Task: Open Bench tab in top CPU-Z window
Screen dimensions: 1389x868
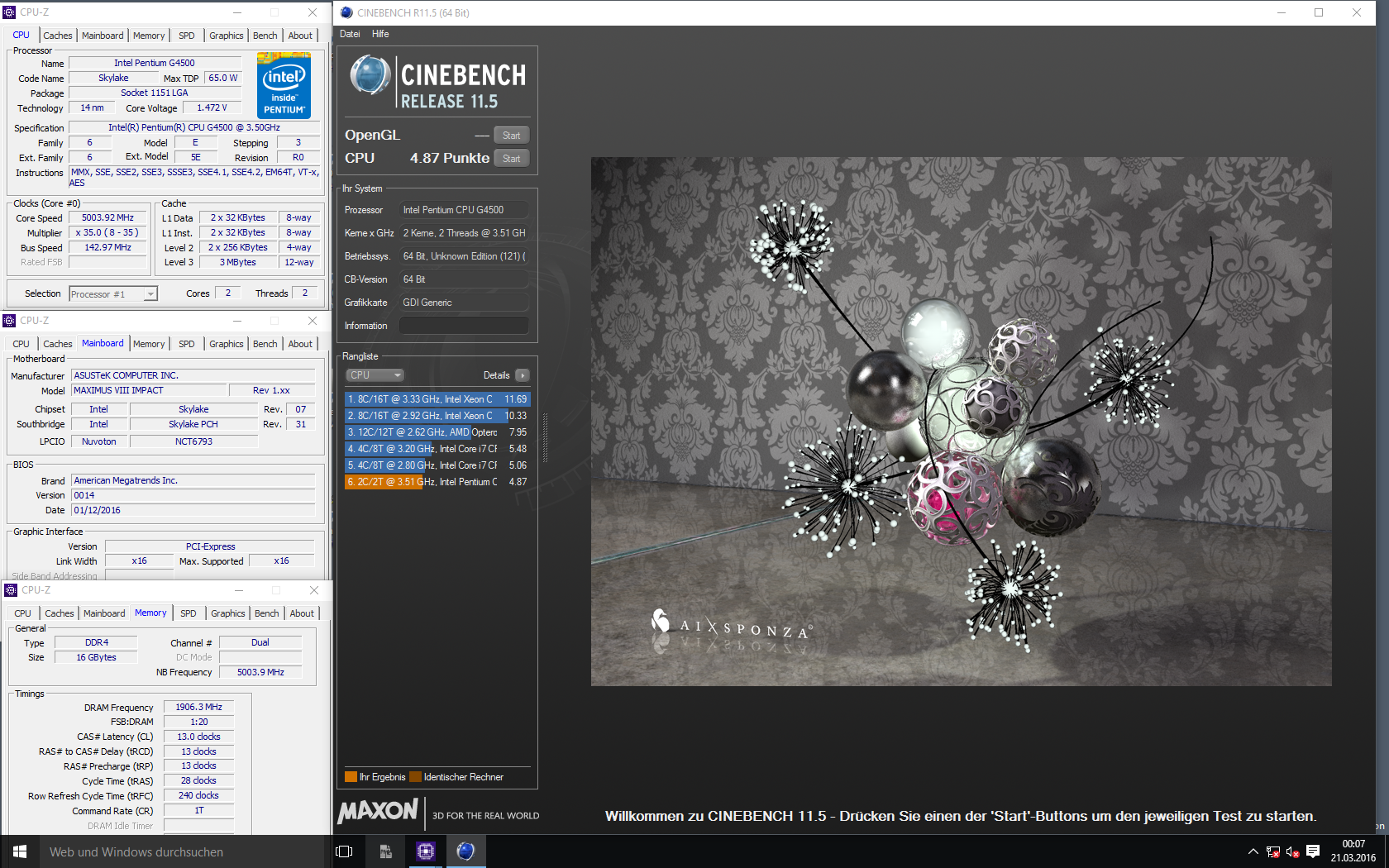Action: coord(265,36)
